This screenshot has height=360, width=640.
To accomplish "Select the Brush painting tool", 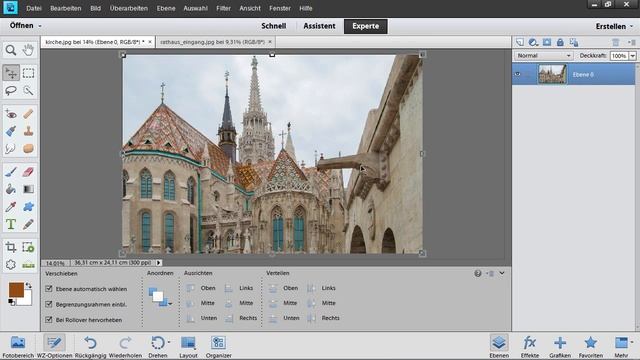I will click(11, 172).
